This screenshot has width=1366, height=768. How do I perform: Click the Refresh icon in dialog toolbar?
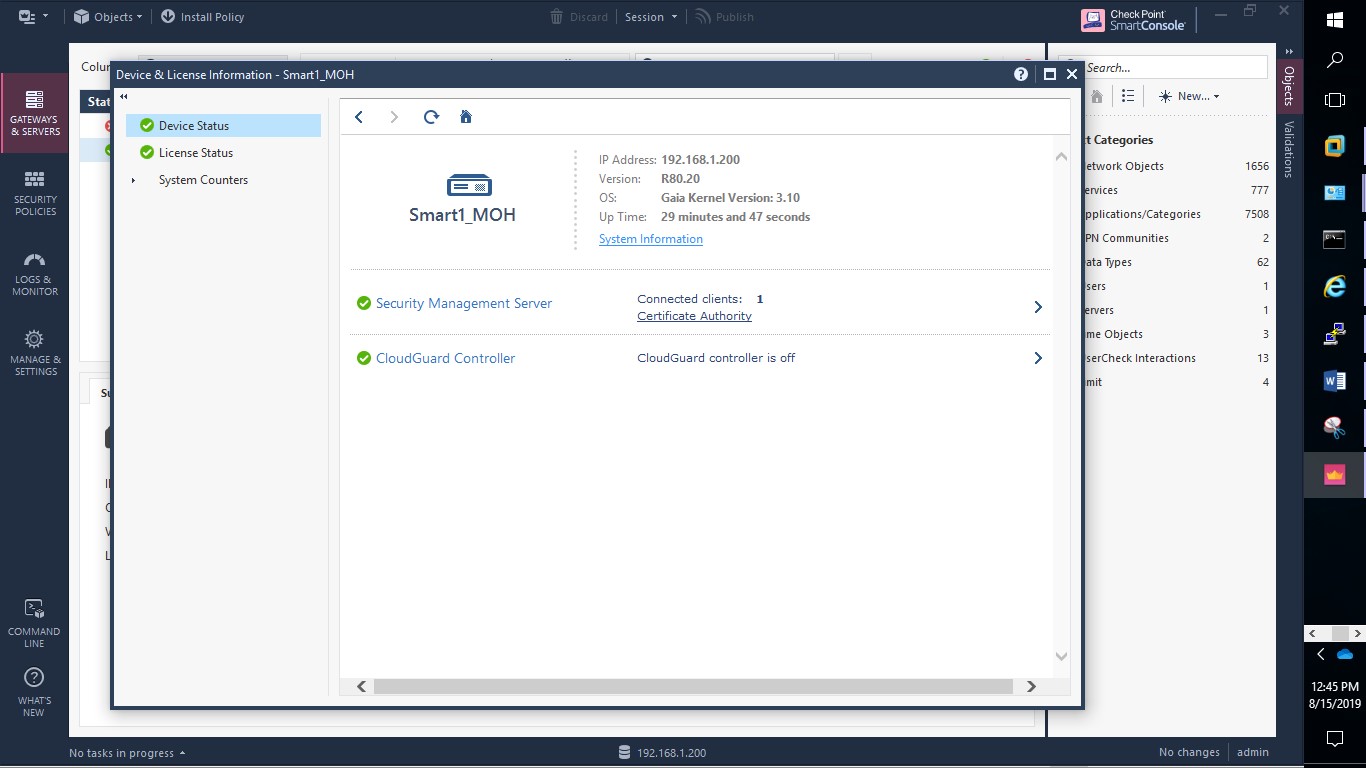[431, 117]
